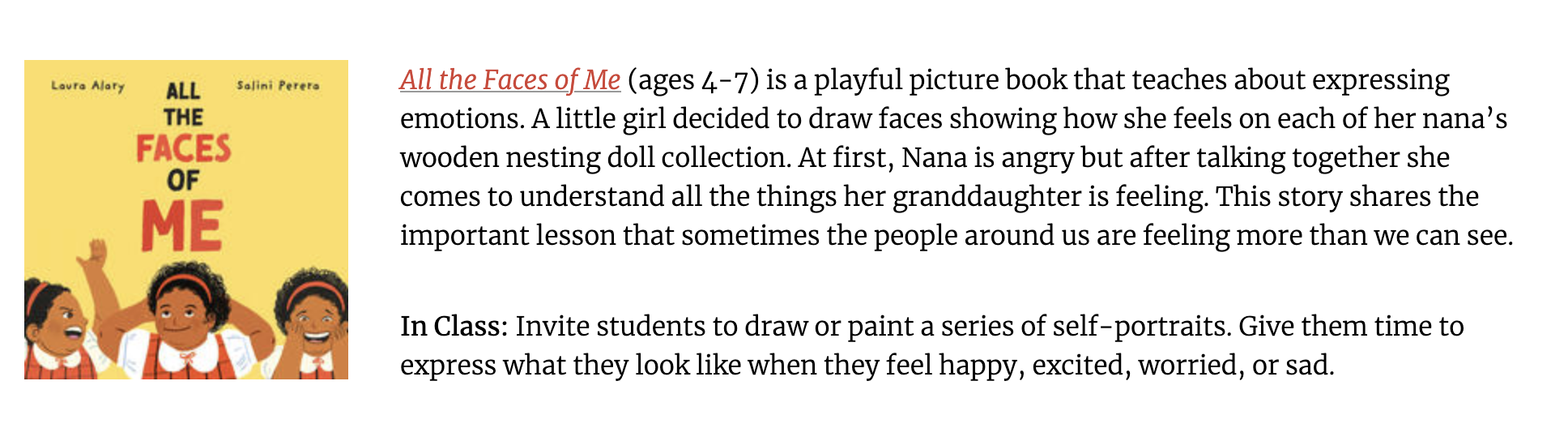The height and width of the screenshot is (441, 1568).
Task: Click author name Laura Alary on cover
Action: click(x=87, y=85)
